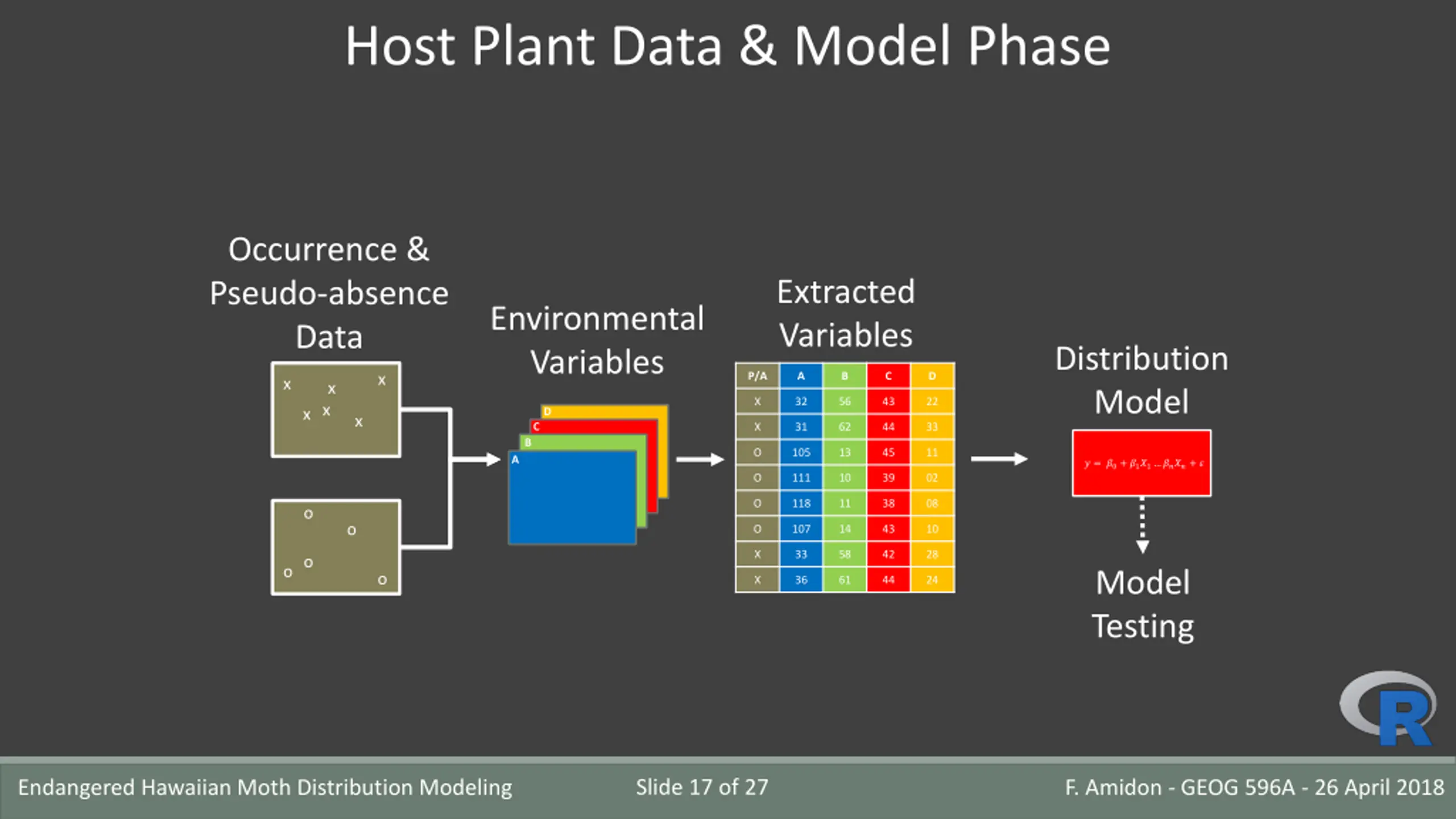Select the blue layer card labeled A

[572, 498]
